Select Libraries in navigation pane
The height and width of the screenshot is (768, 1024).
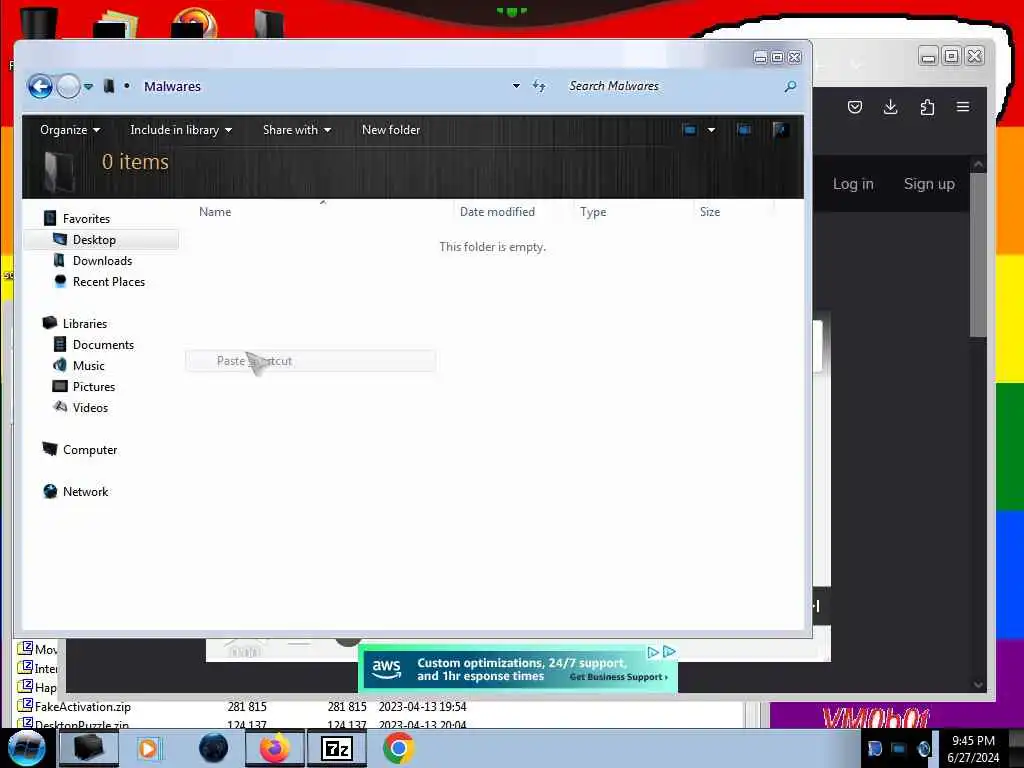tap(85, 323)
